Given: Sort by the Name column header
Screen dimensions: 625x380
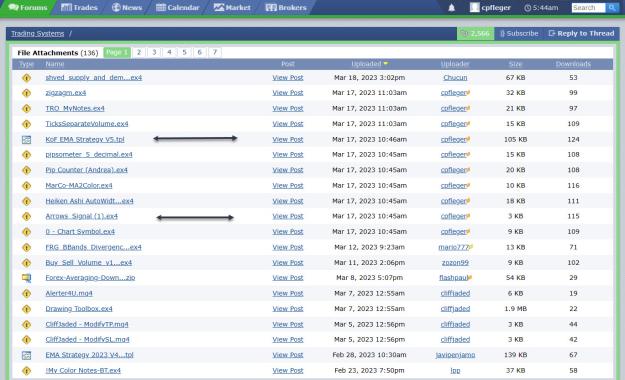Looking at the screenshot, I should click(55, 64).
